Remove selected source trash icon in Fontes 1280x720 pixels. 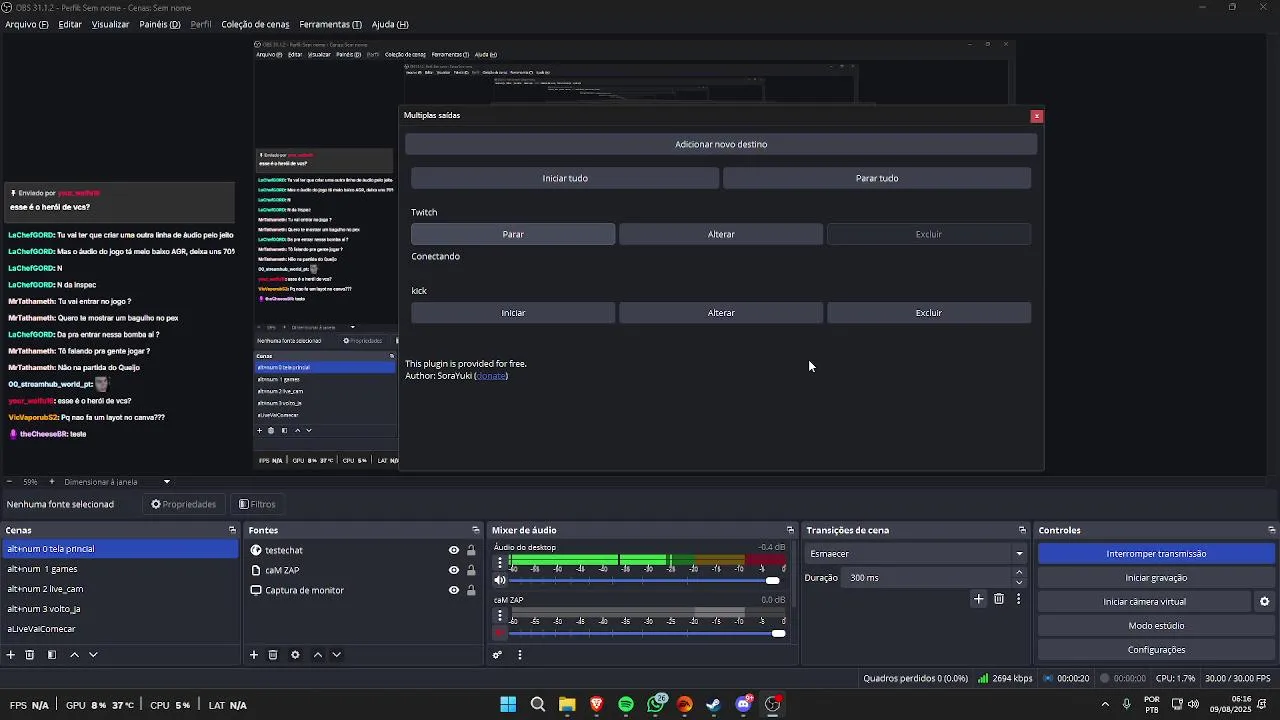tap(273, 655)
